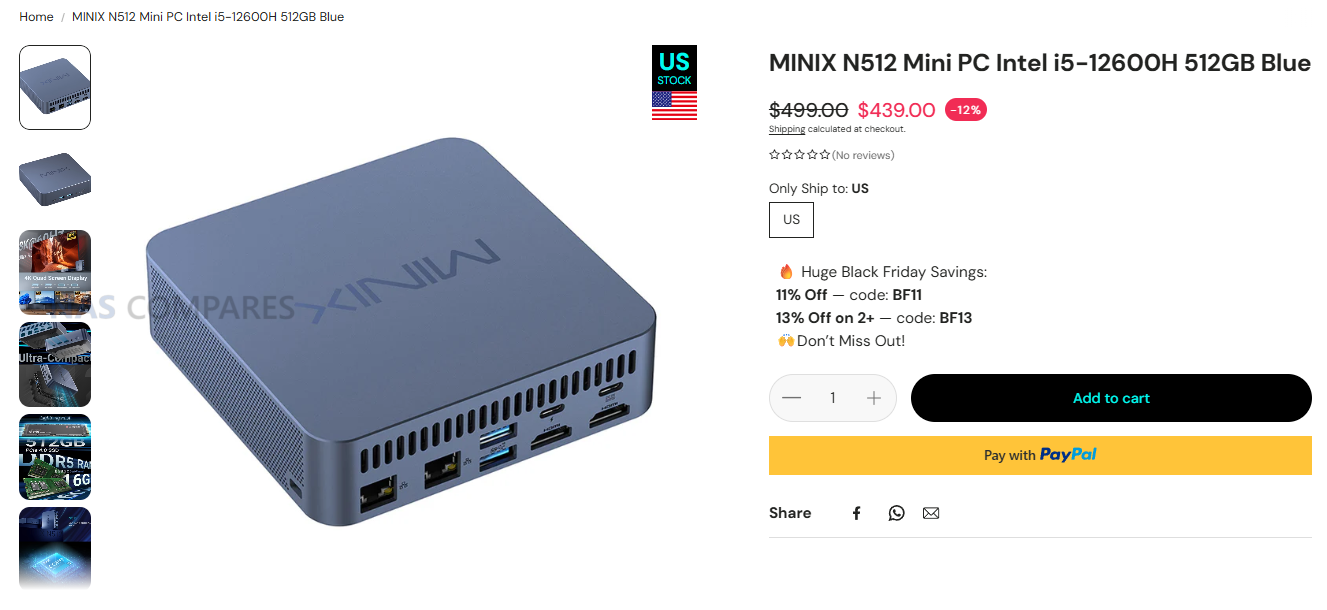Viewport: 1327px width, 610px height.
Task: Open the 512GB DDR5 RAM thumbnail
Action: [x=55, y=457]
